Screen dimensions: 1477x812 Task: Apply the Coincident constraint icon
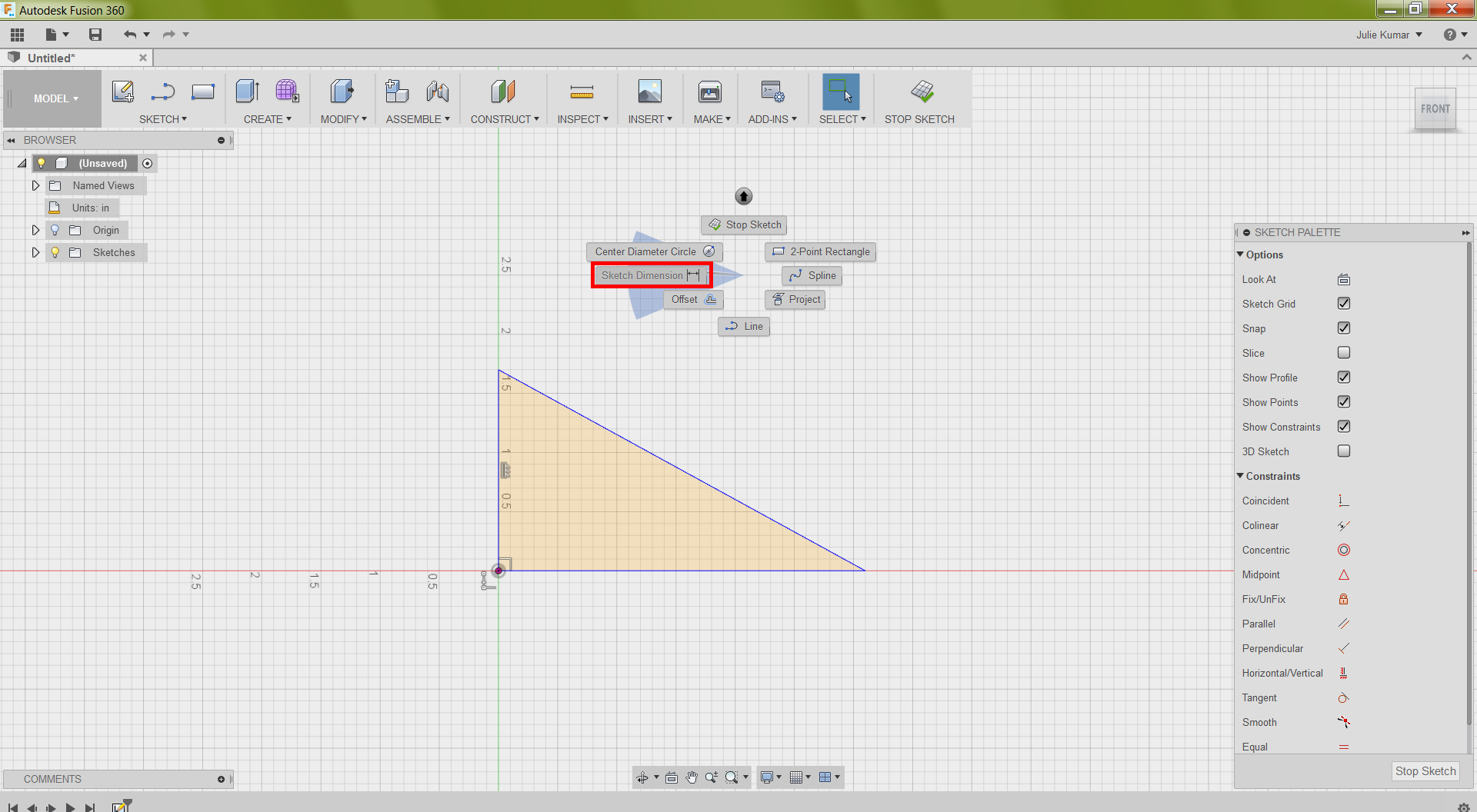pyautogui.click(x=1344, y=501)
